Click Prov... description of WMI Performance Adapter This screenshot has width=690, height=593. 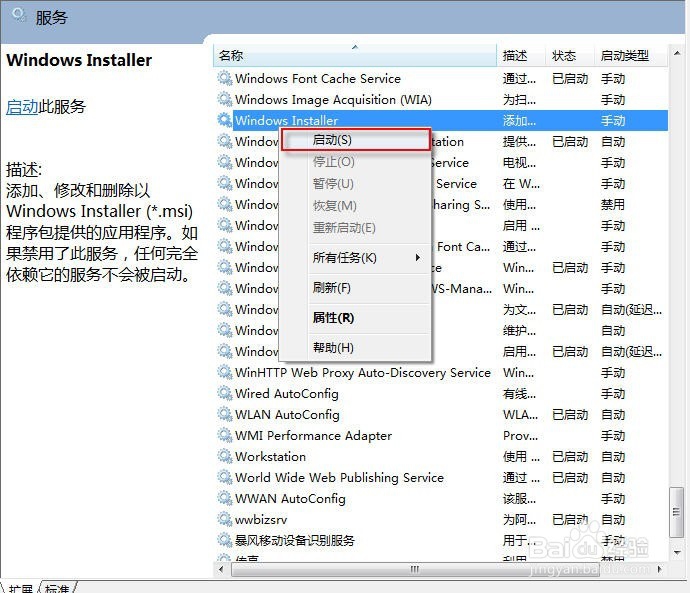point(520,436)
